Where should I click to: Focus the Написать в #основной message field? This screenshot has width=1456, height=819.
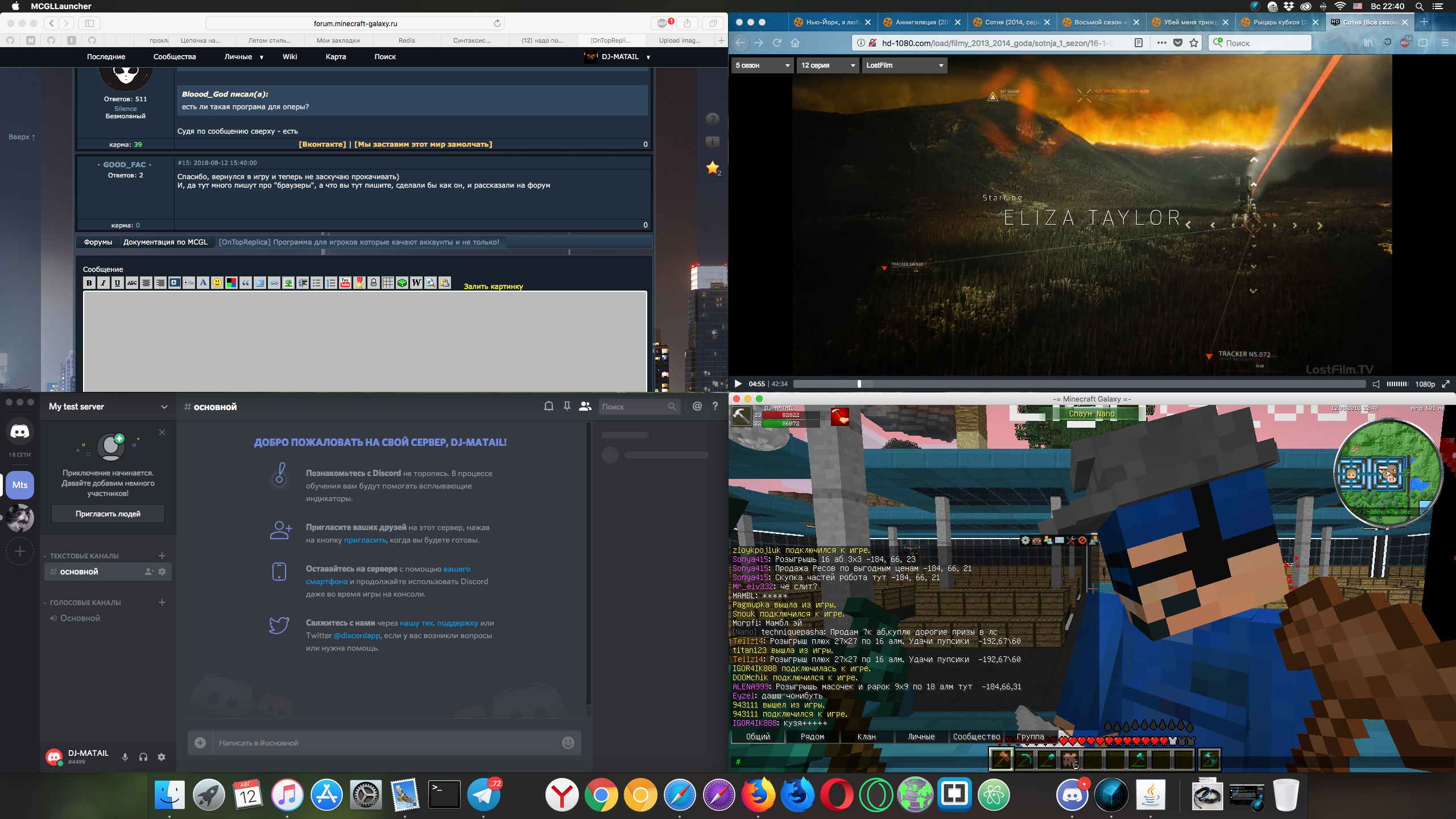coord(387,743)
